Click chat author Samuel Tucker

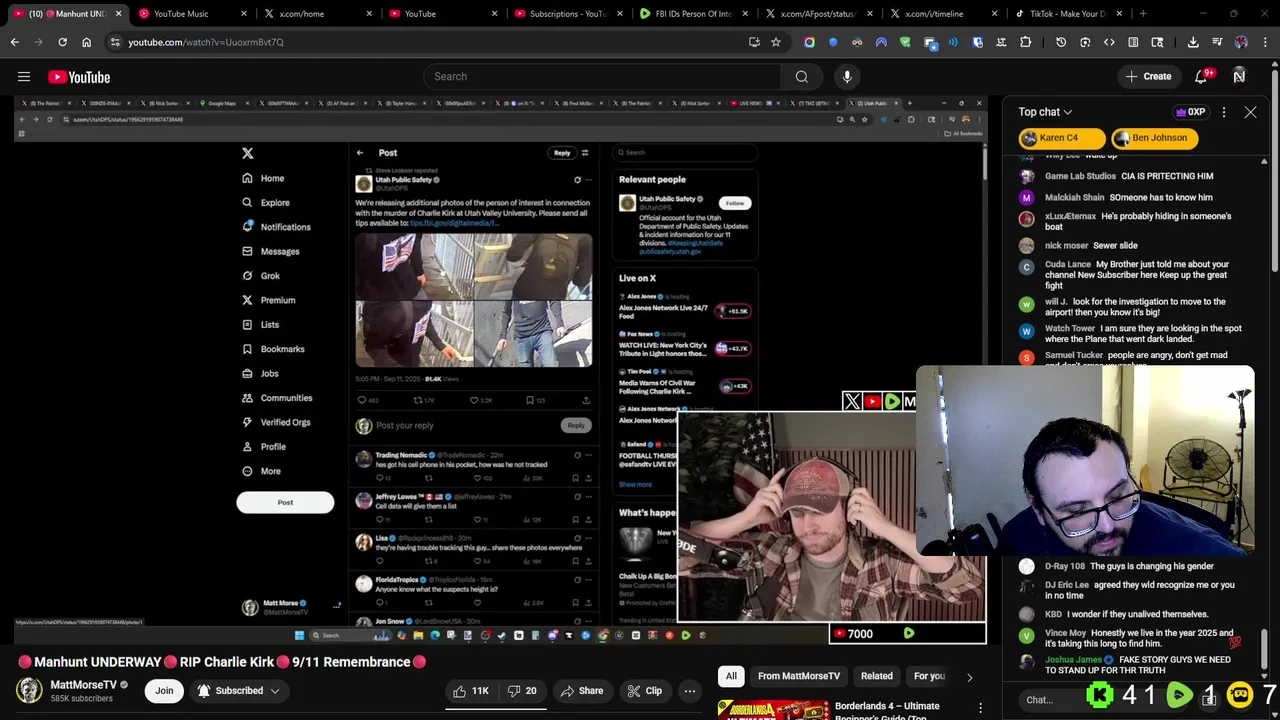1074,355
